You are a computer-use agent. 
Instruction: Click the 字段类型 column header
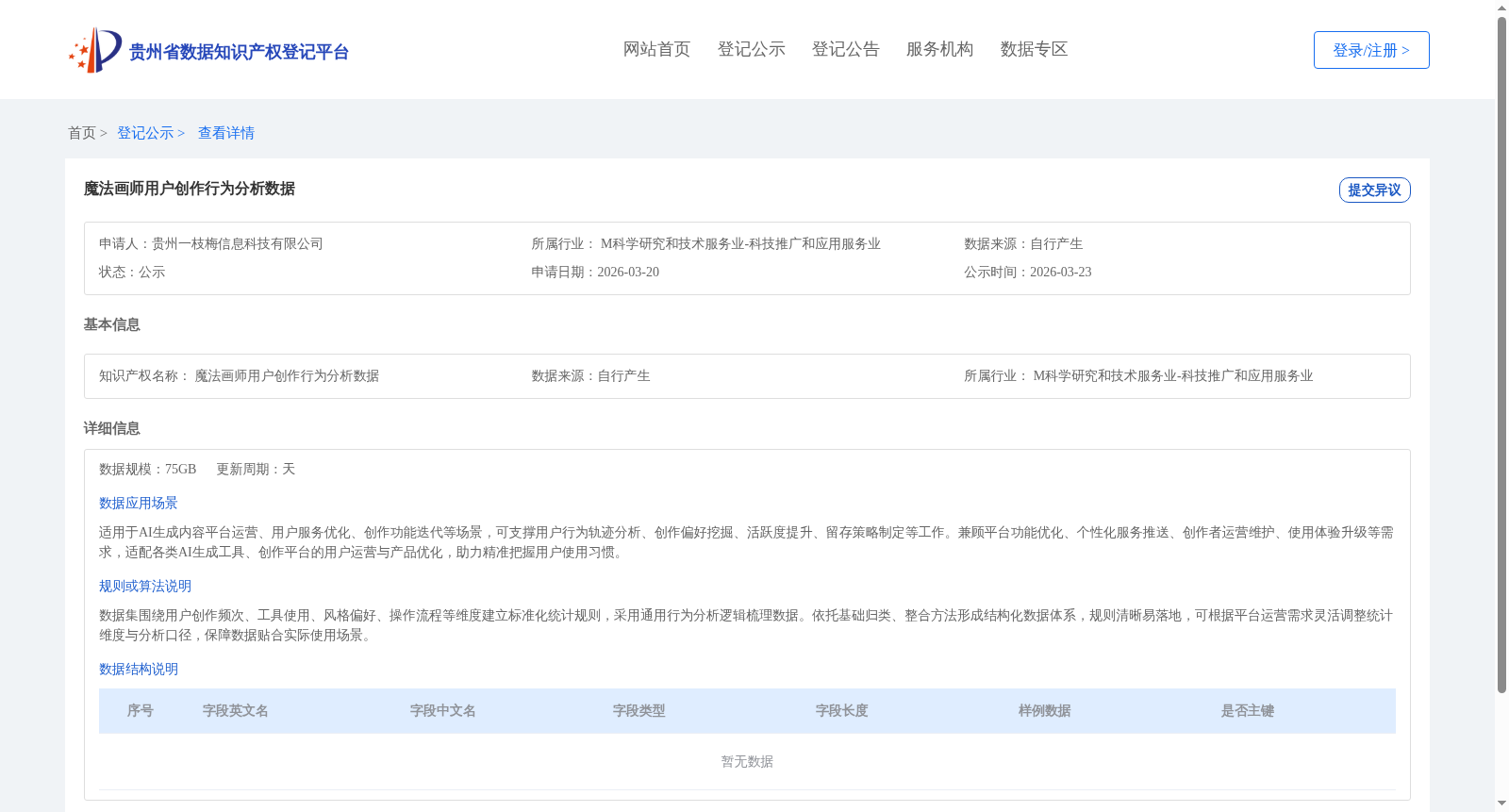point(639,711)
